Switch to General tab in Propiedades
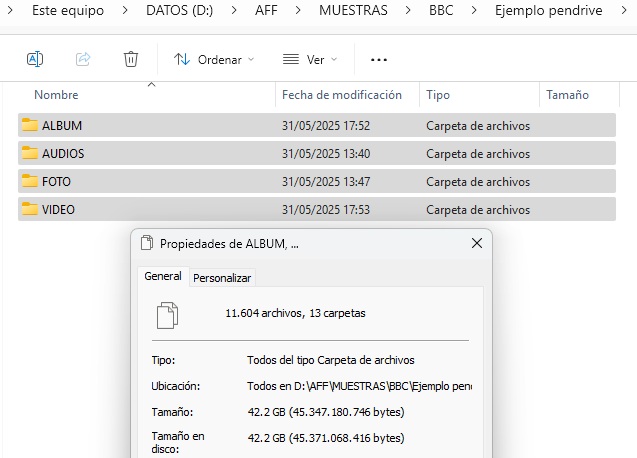The width and height of the screenshot is (637, 458). coord(163,276)
